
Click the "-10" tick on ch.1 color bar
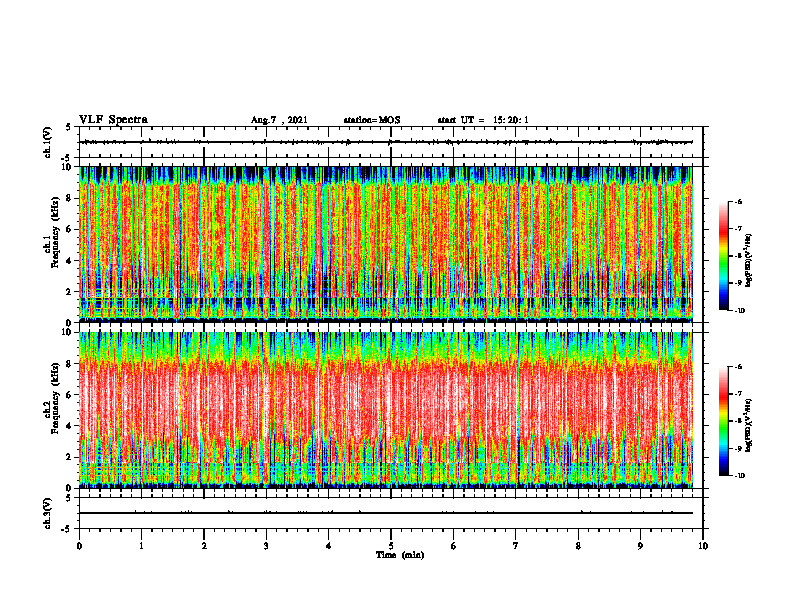[739, 311]
